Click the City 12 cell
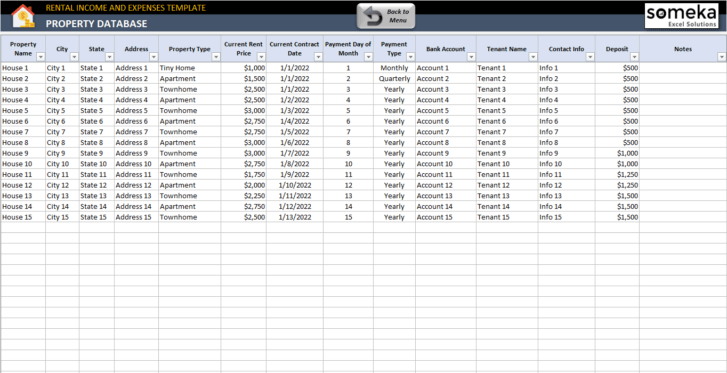Image resolution: width=727 pixels, height=373 pixels. click(62, 185)
